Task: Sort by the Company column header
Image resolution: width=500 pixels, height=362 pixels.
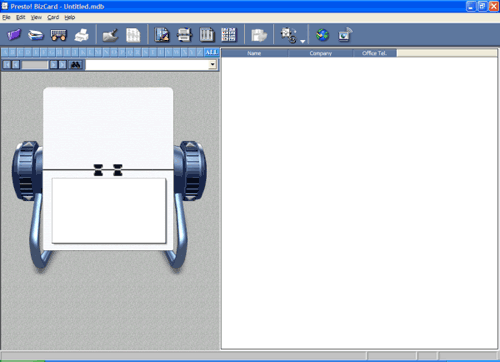Action: coord(320,53)
